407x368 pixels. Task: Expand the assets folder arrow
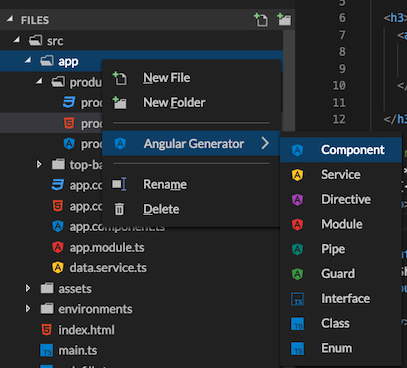(28, 288)
